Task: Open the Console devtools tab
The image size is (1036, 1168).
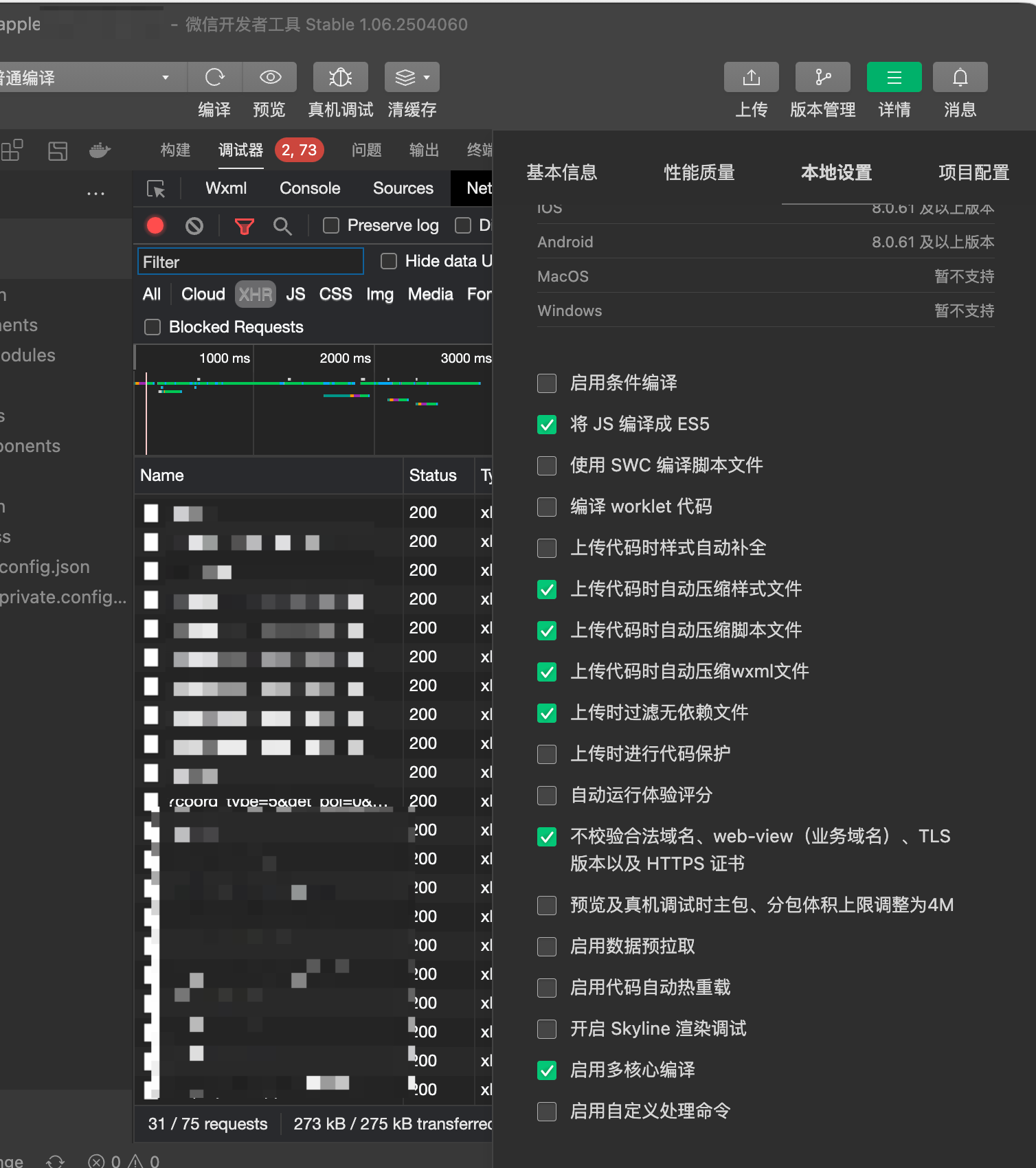Action: point(310,188)
